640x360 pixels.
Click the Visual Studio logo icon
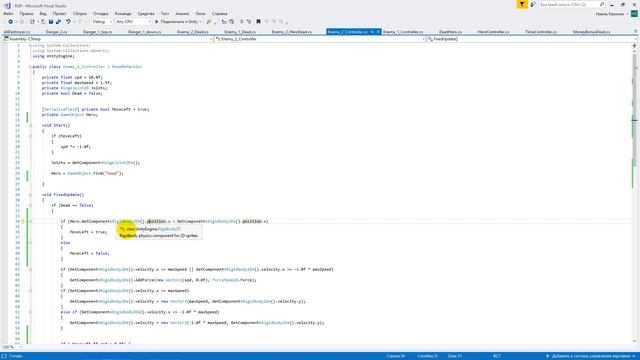[7, 5]
